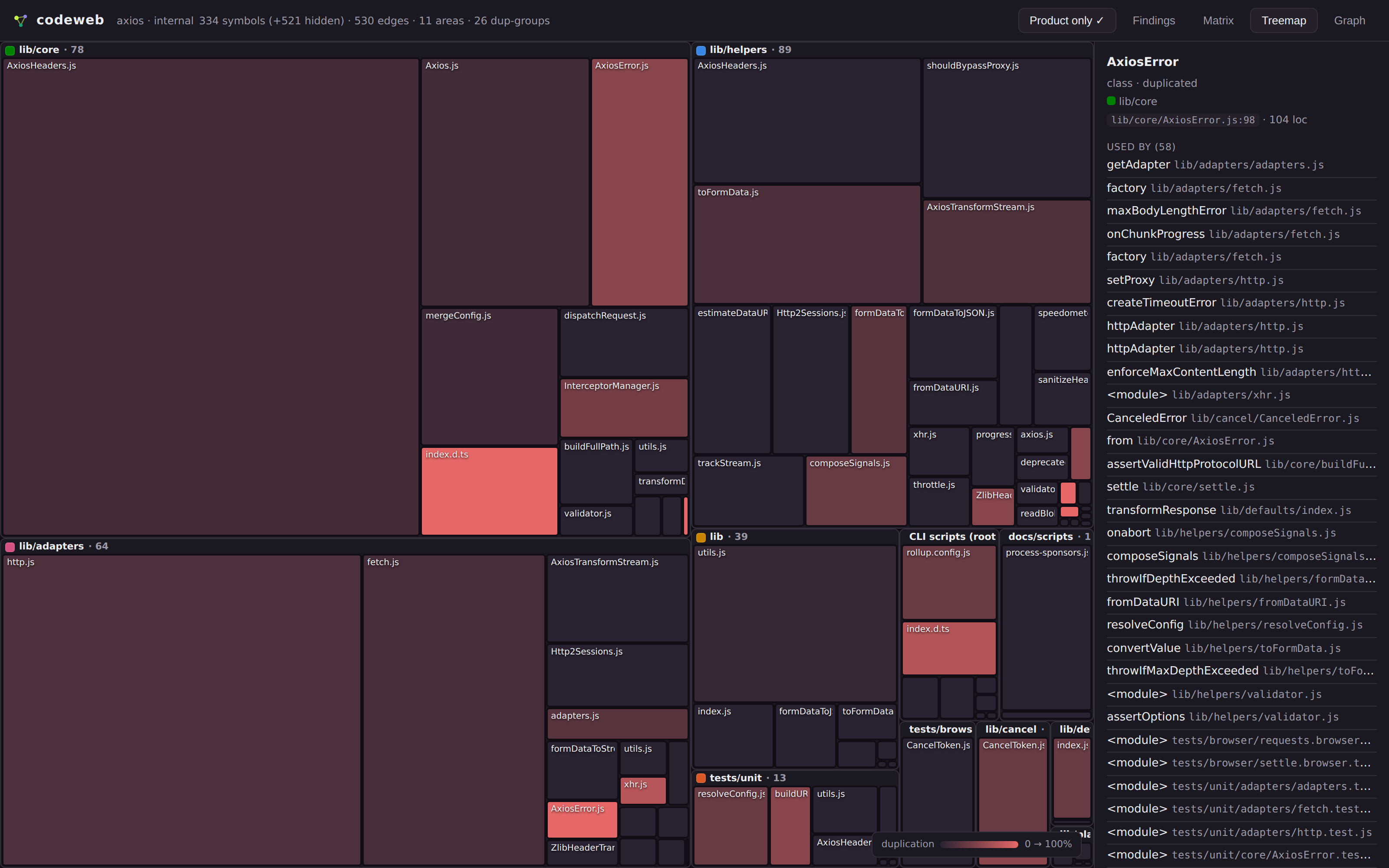Image resolution: width=1389 pixels, height=868 pixels.
Task: Toggle the Product only filter
Action: click(x=1066, y=21)
